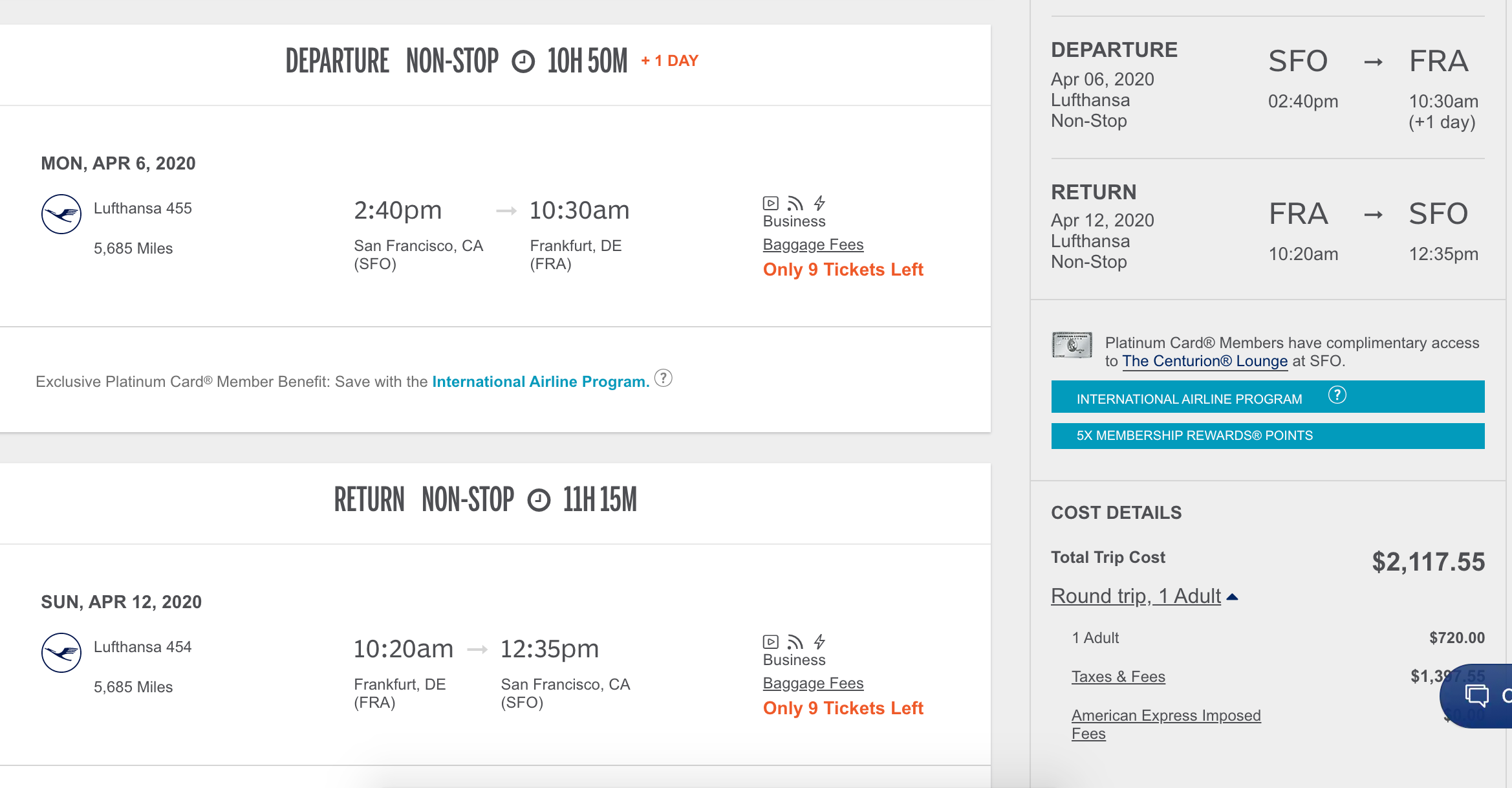Click the Platinum Card image
This screenshot has width=1512, height=788.
1072,345
